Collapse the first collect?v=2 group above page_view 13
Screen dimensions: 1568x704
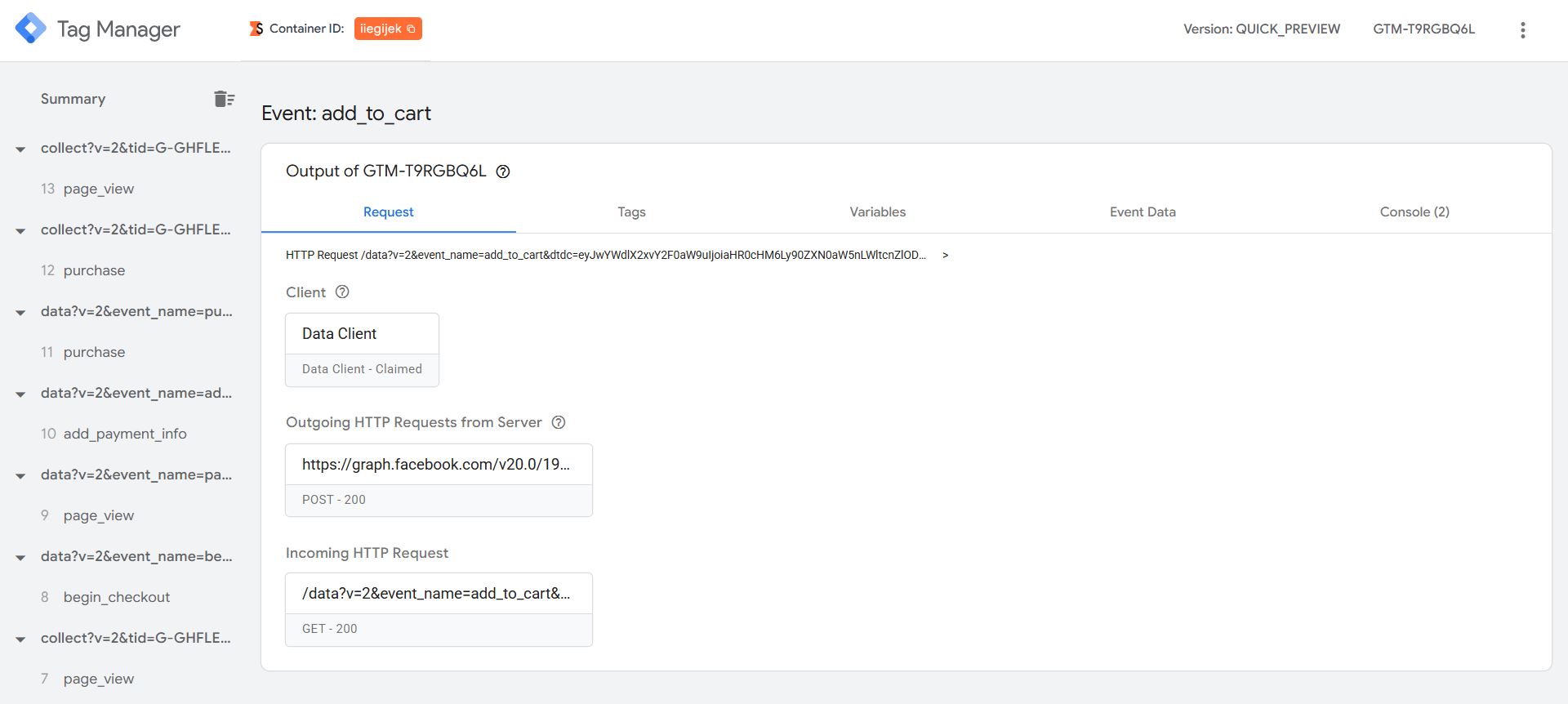tap(20, 149)
